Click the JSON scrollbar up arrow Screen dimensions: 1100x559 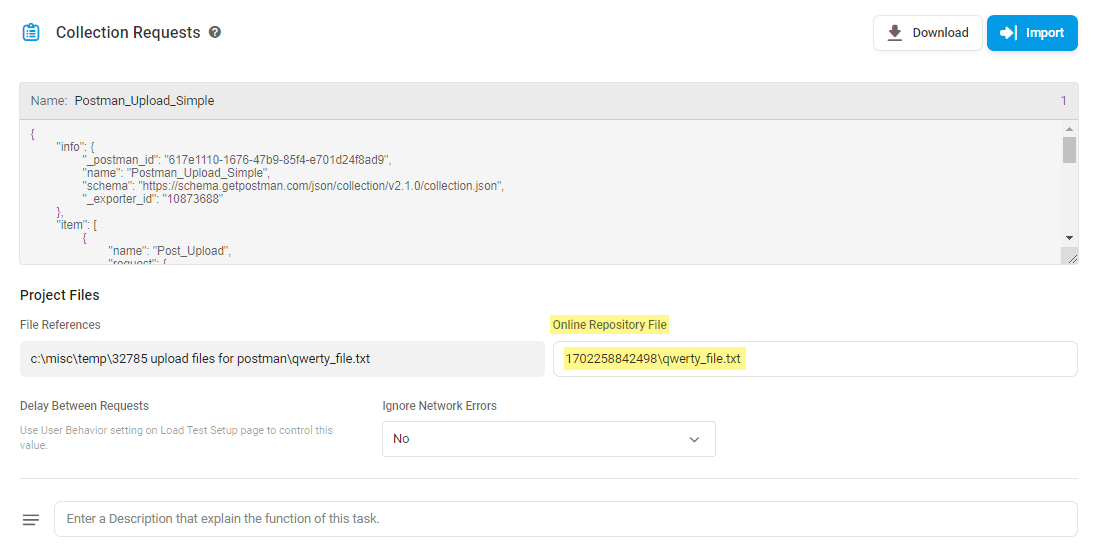(1069, 129)
